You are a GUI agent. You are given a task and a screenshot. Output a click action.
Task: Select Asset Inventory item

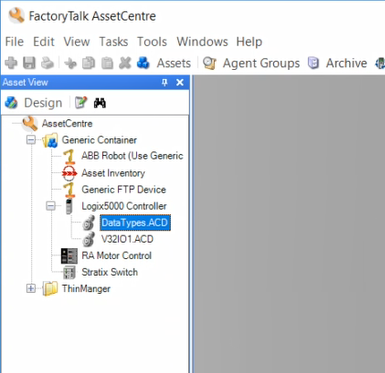[x=113, y=173]
